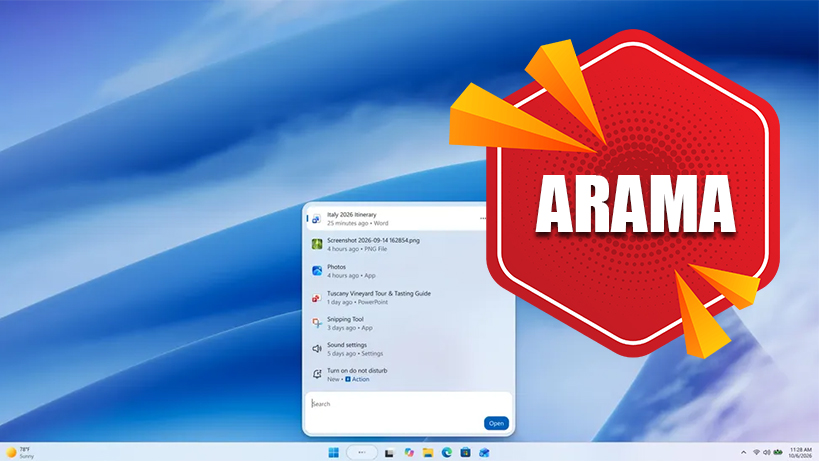Click the Wi-Fi icon in system tray

coord(756,452)
